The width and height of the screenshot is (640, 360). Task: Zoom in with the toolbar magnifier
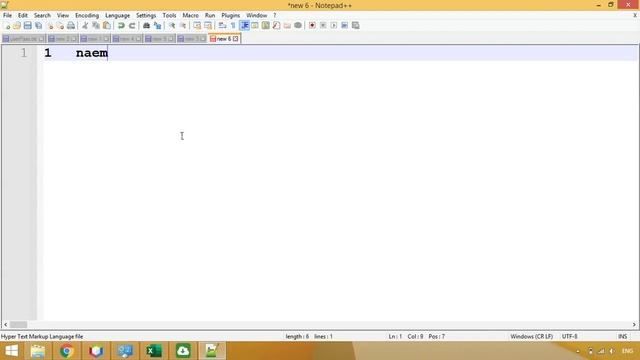click(172, 25)
